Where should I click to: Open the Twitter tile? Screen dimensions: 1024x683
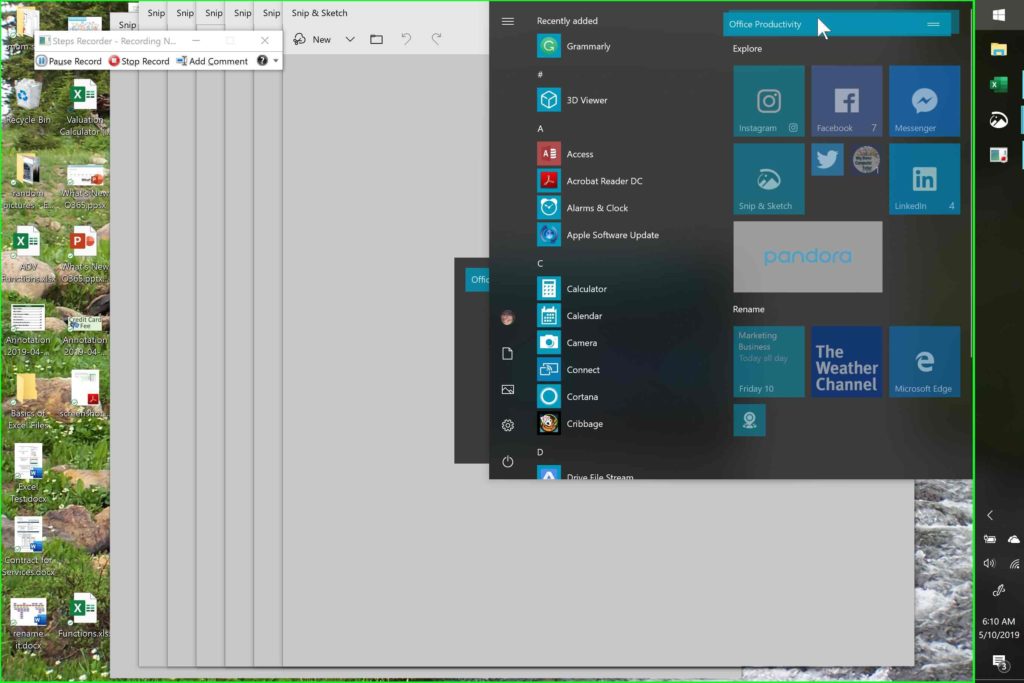[827, 159]
